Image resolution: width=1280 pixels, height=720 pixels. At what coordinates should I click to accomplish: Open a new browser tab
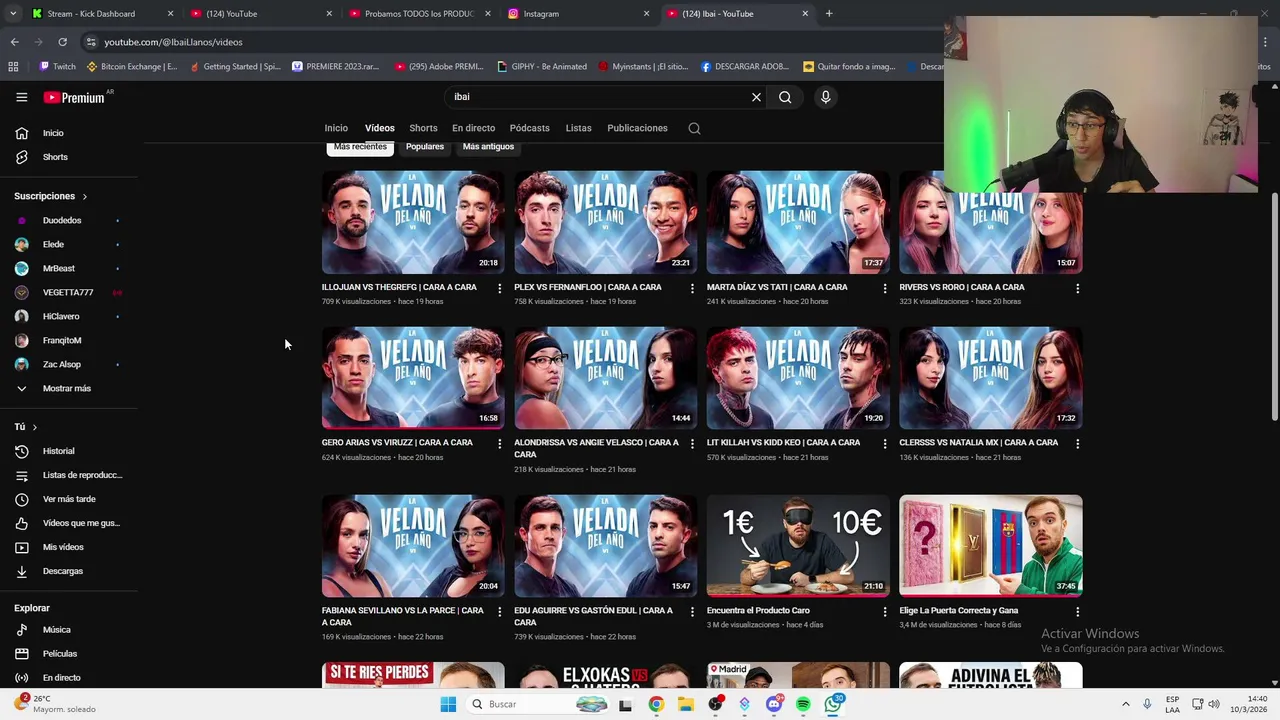[829, 14]
